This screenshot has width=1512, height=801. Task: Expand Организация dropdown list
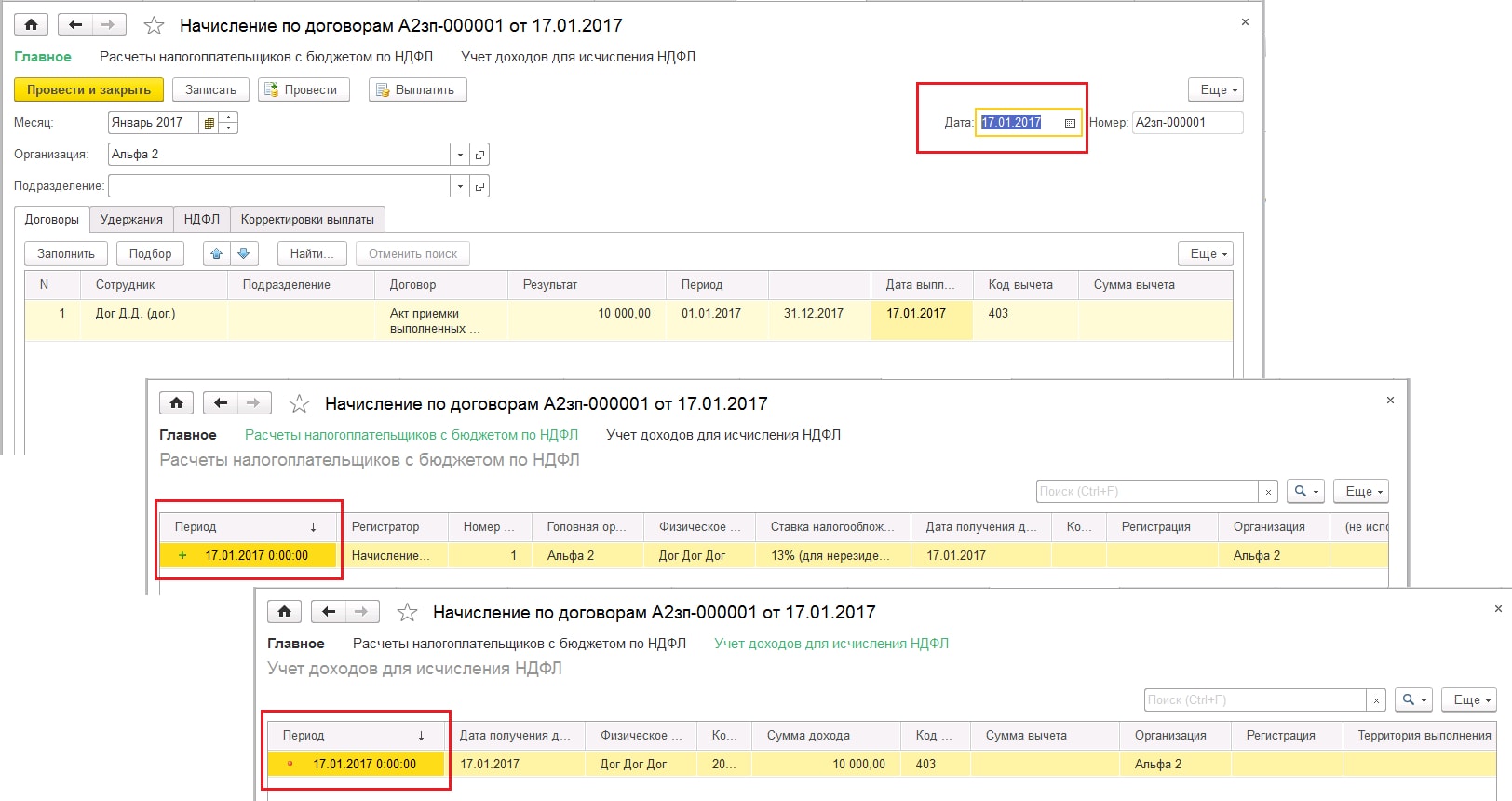[460, 155]
